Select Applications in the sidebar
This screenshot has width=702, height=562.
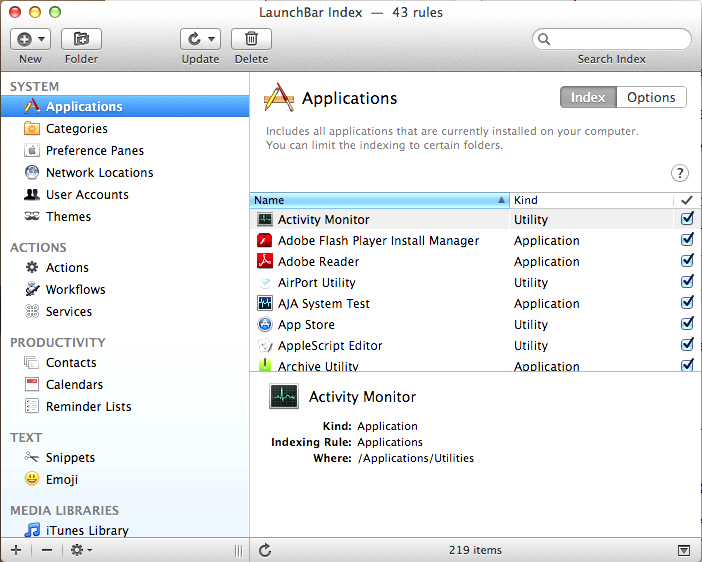click(x=125, y=106)
